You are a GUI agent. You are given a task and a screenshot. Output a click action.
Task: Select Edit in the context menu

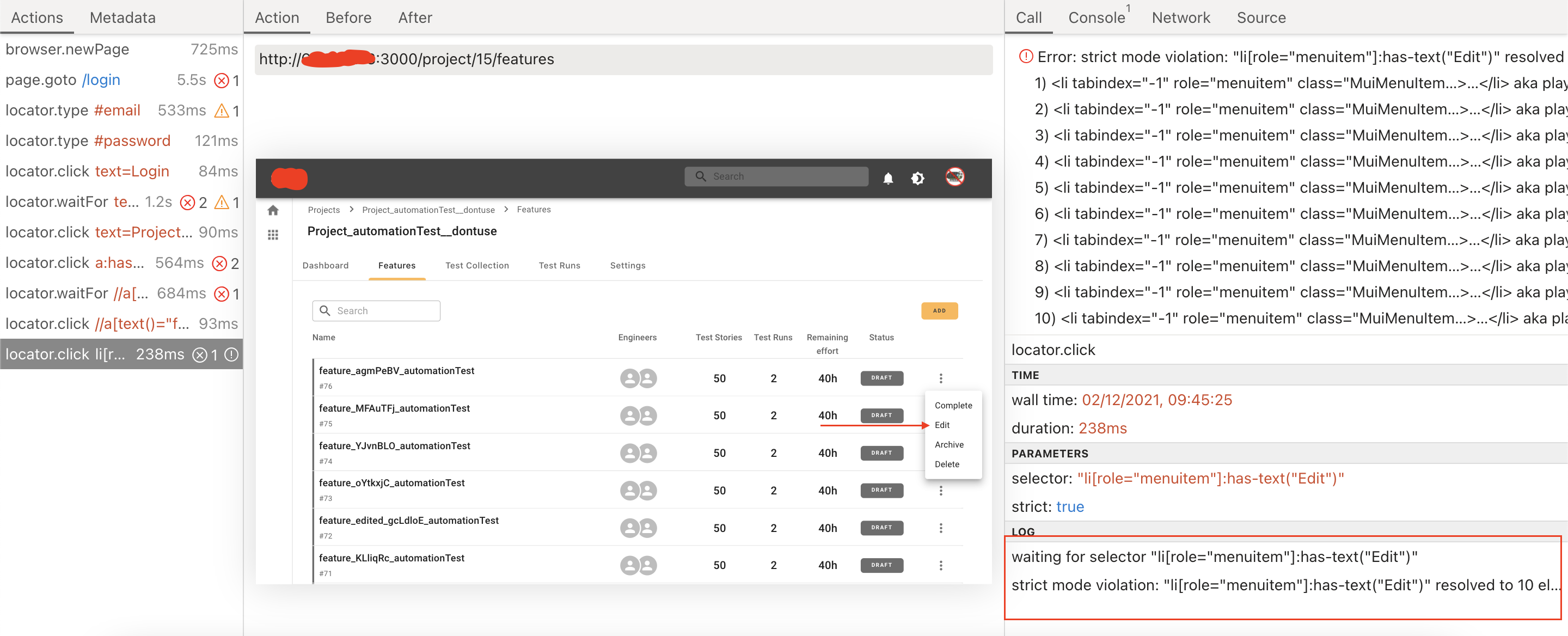[942, 425]
